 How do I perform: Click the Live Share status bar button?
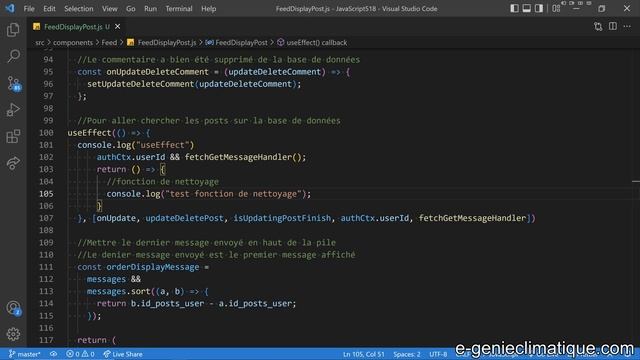[x=123, y=354]
